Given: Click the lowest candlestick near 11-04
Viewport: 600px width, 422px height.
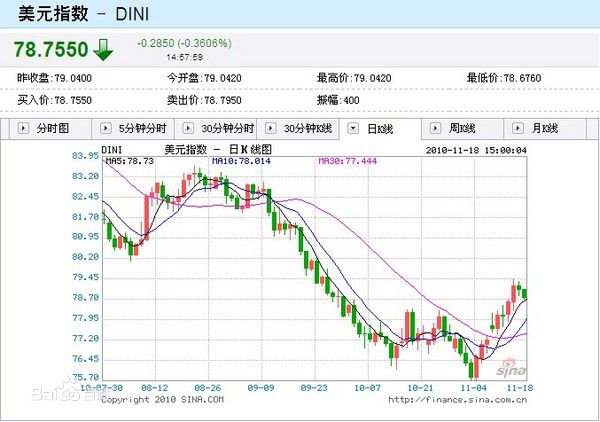Looking at the screenshot, I should click(471, 371).
